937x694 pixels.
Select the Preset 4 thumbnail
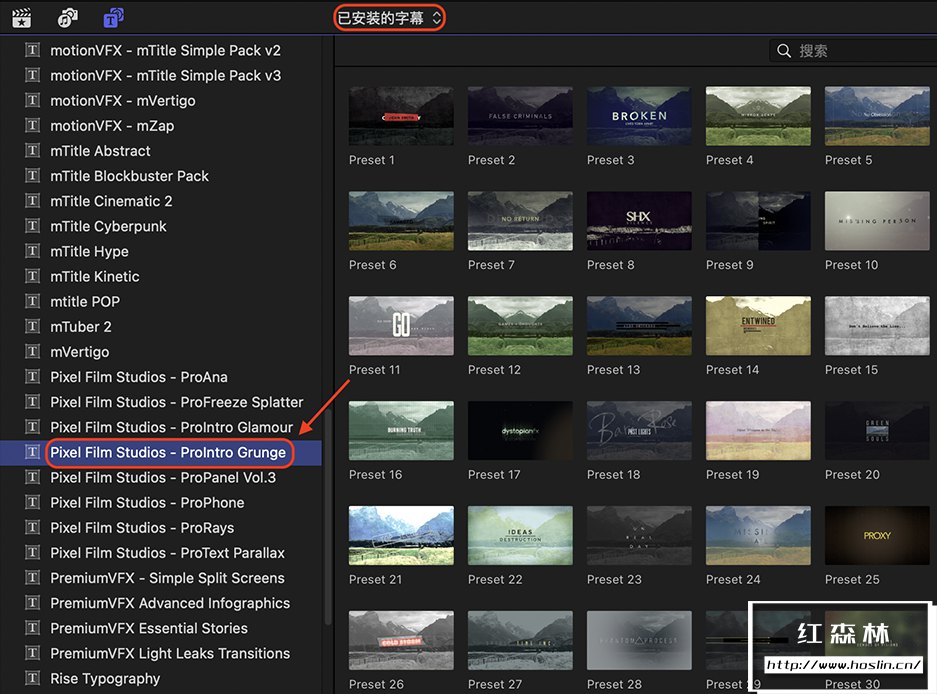(x=758, y=116)
